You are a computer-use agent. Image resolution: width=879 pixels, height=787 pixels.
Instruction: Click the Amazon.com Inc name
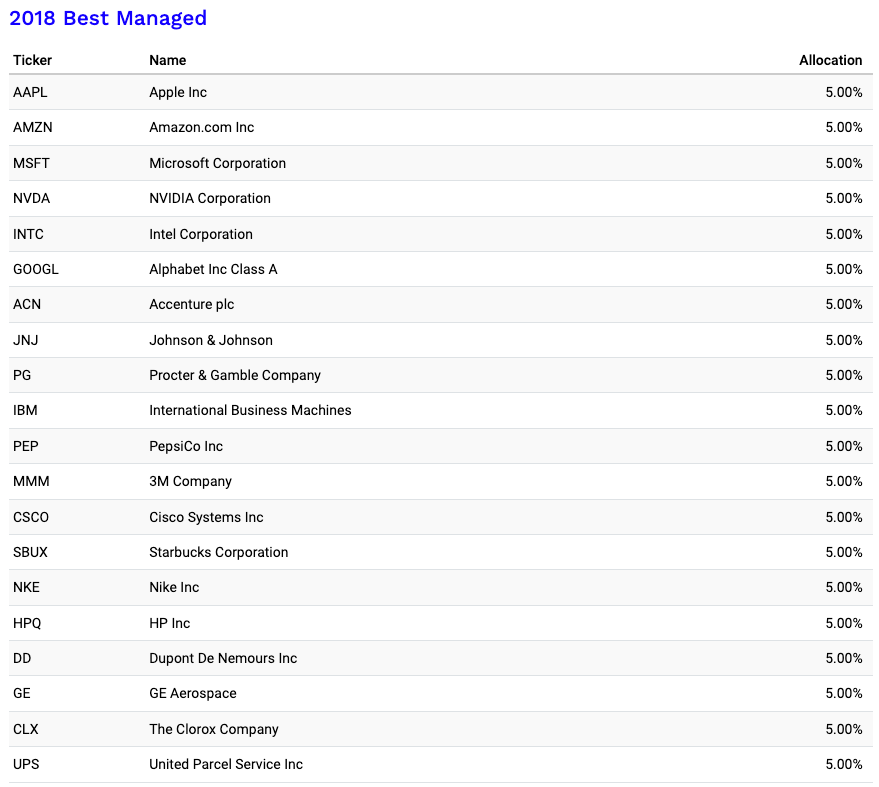201,127
